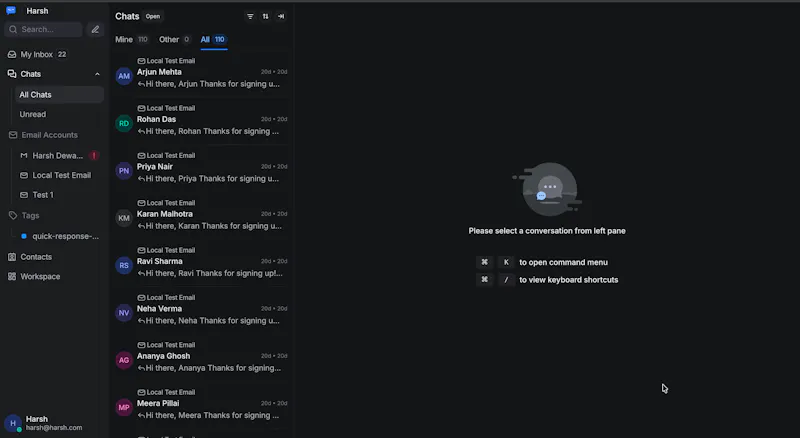This screenshot has height=438, width=800.
Task: Click the MP avatar for Meera Pillai
Action: [124, 407]
